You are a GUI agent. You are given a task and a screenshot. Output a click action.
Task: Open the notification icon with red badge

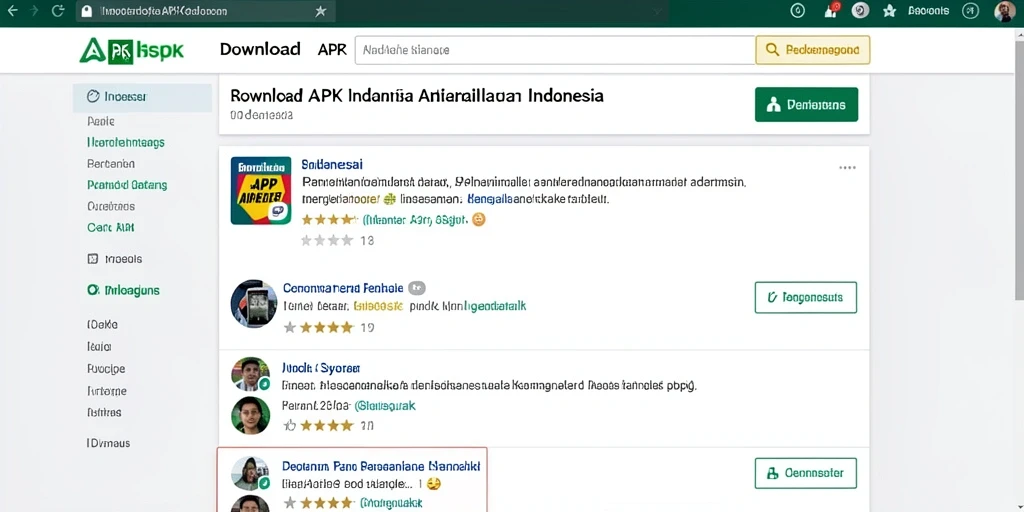click(831, 10)
